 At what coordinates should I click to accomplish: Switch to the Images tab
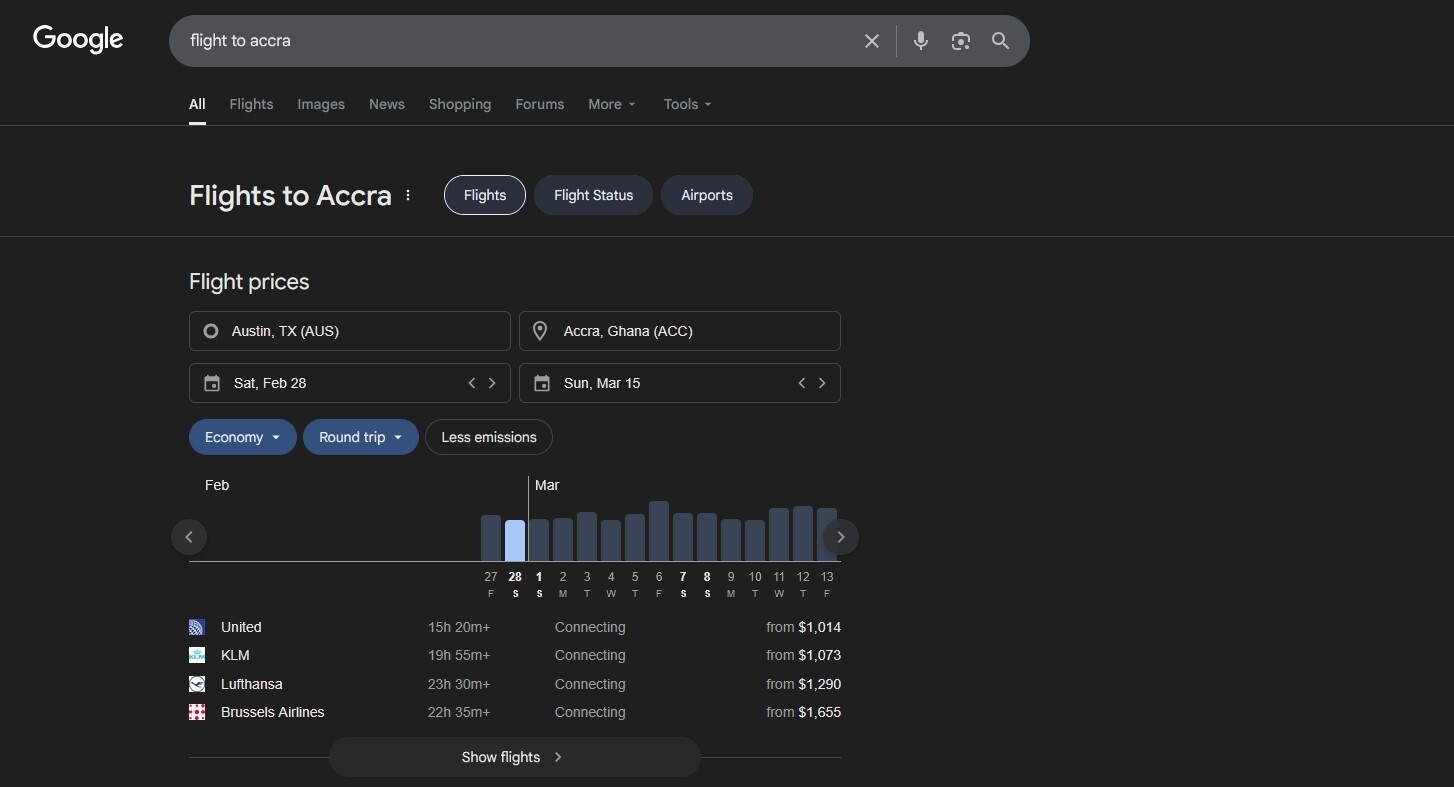click(x=321, y=104)
